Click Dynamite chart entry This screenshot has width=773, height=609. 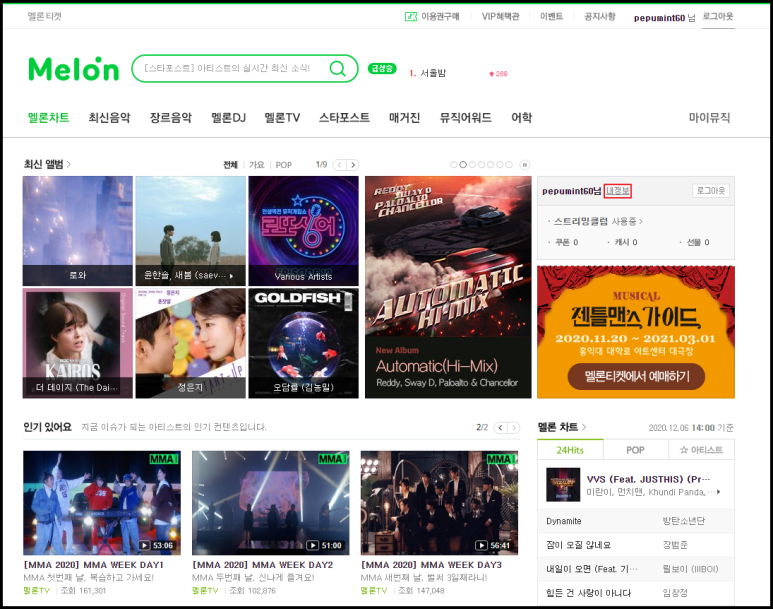(563, 521)
